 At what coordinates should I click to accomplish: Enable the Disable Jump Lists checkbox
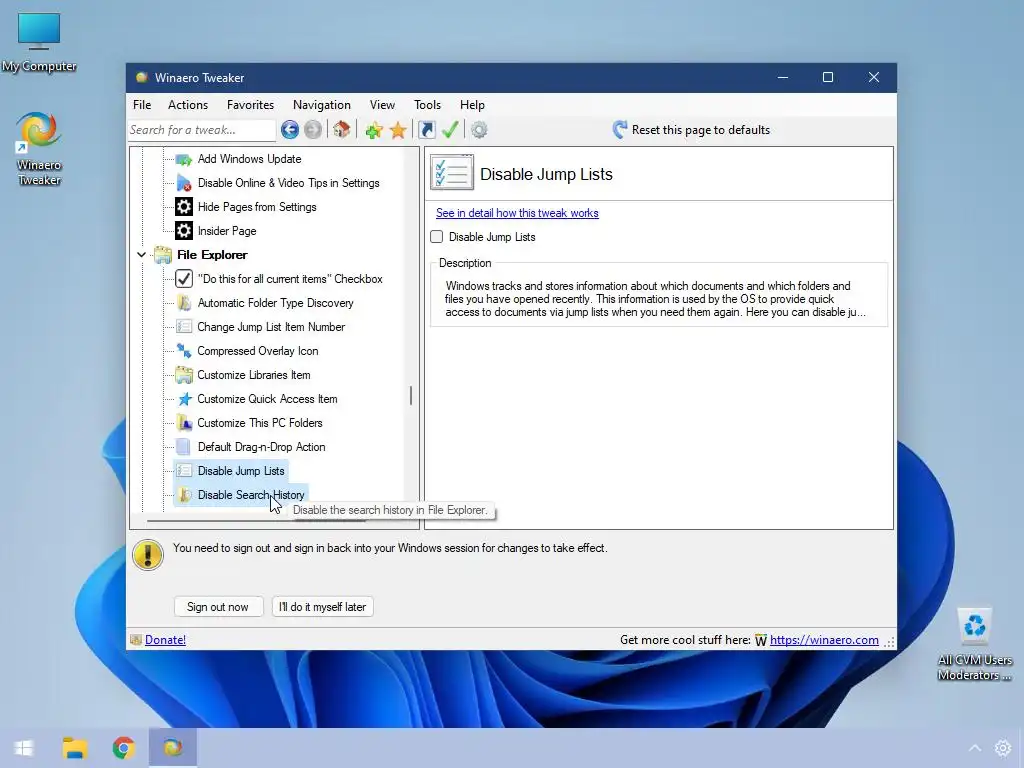tap(437, 237)
